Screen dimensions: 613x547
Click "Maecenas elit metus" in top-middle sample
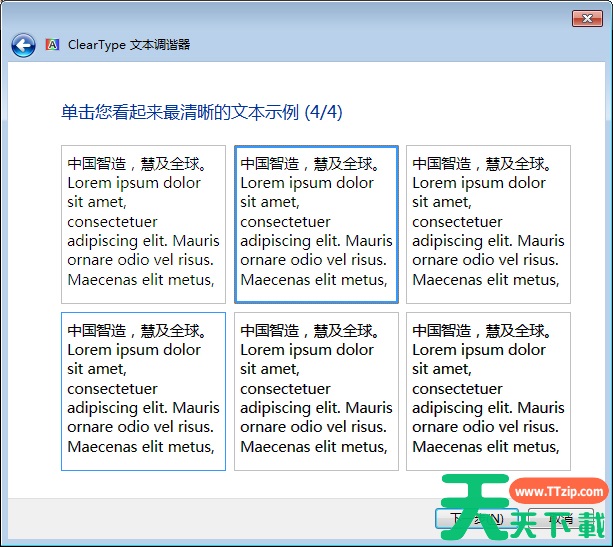(x=313, y=280)
